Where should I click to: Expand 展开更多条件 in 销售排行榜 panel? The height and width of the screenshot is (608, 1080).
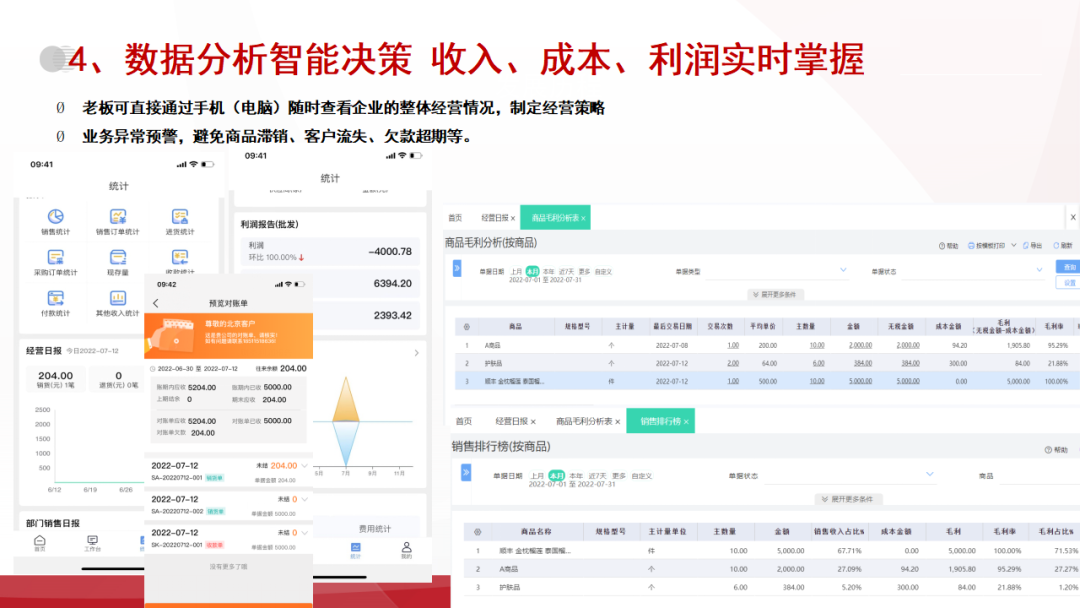point(847,499)
